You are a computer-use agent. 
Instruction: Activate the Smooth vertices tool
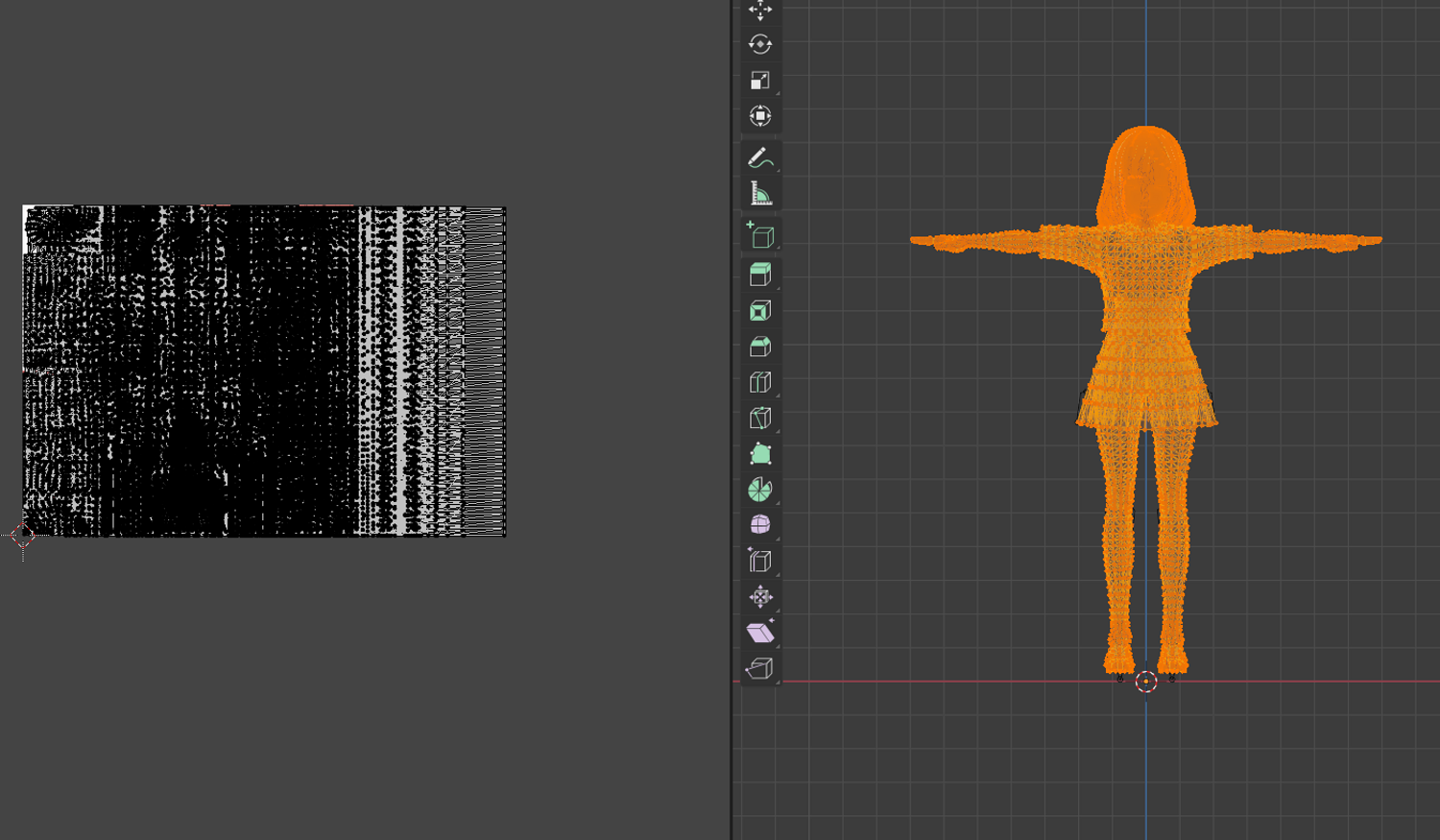(x=759, y=525)
